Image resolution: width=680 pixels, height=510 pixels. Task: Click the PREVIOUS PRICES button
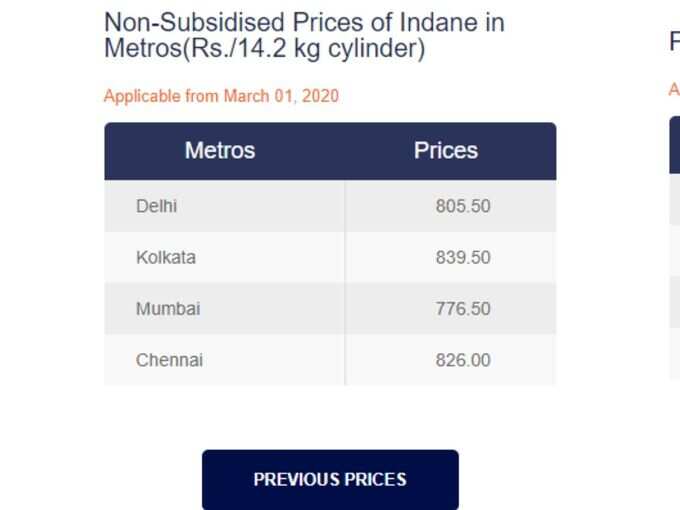click(330, 479)
